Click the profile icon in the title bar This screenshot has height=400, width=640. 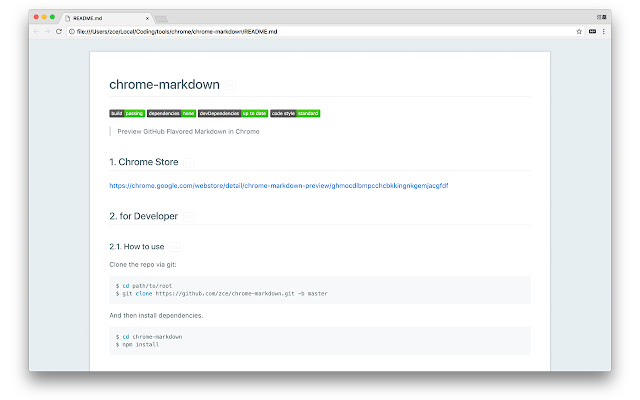click(x=602, y=17)
